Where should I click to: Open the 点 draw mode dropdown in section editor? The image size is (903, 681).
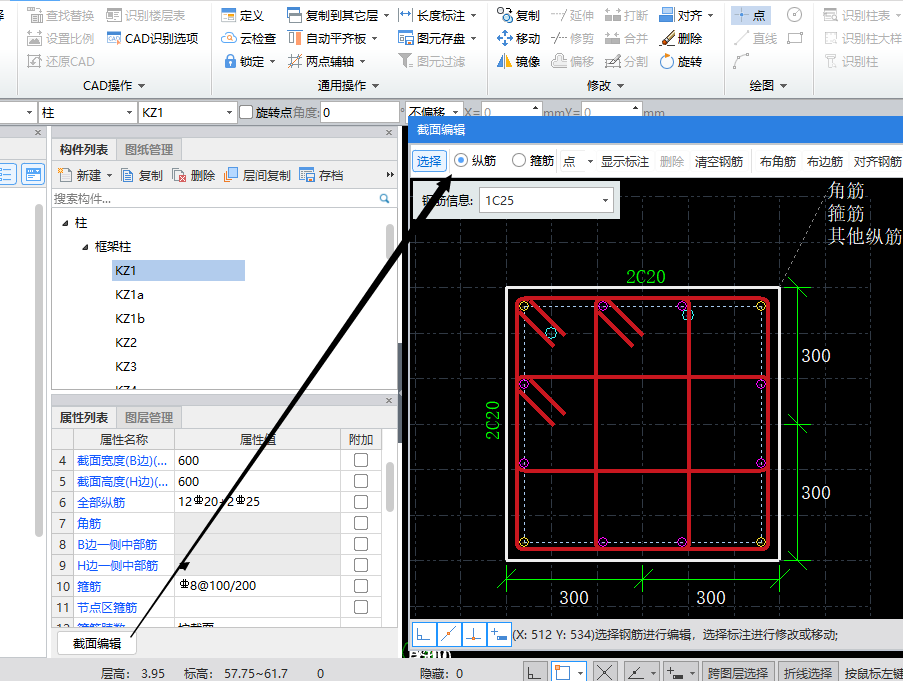click(x=590, y=161)
